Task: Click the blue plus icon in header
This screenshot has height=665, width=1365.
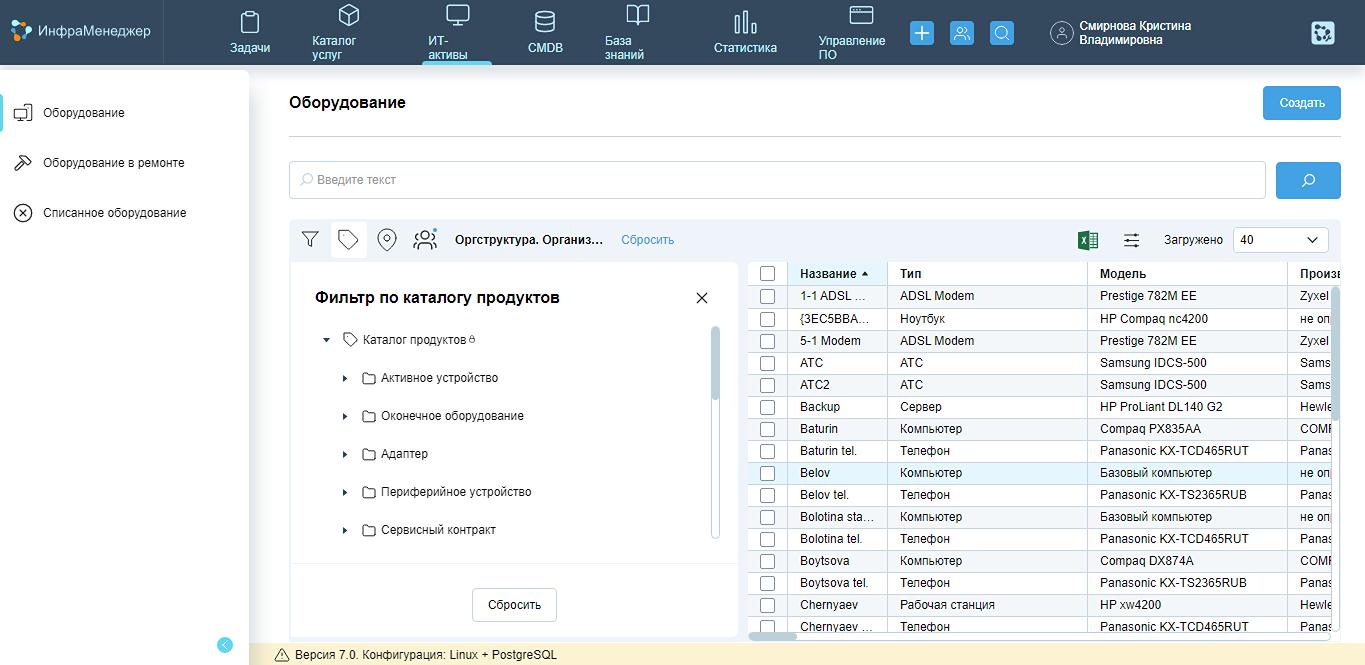Action: click(922, 33)
